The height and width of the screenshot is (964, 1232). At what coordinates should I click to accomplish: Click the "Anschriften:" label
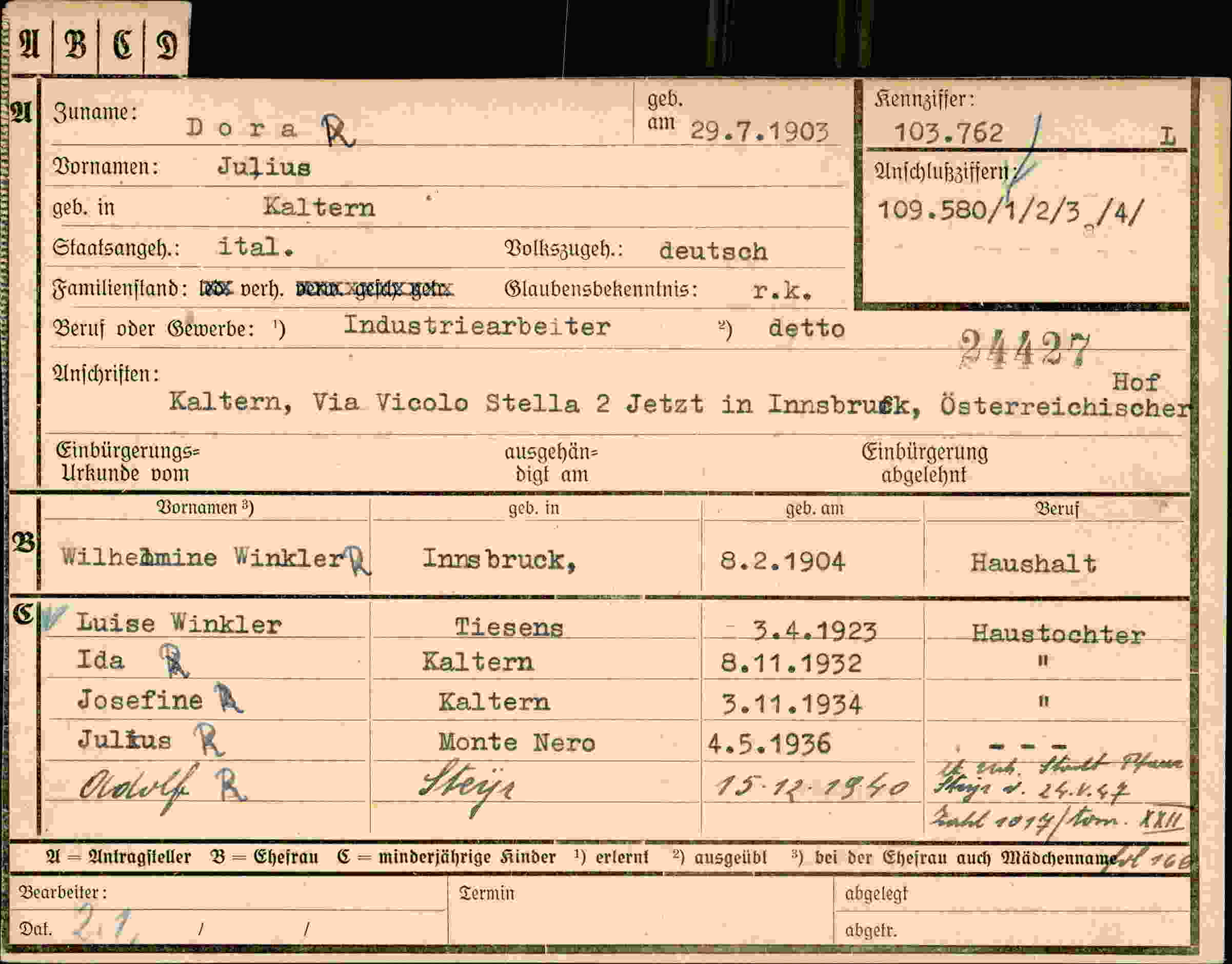coord(106,374)
